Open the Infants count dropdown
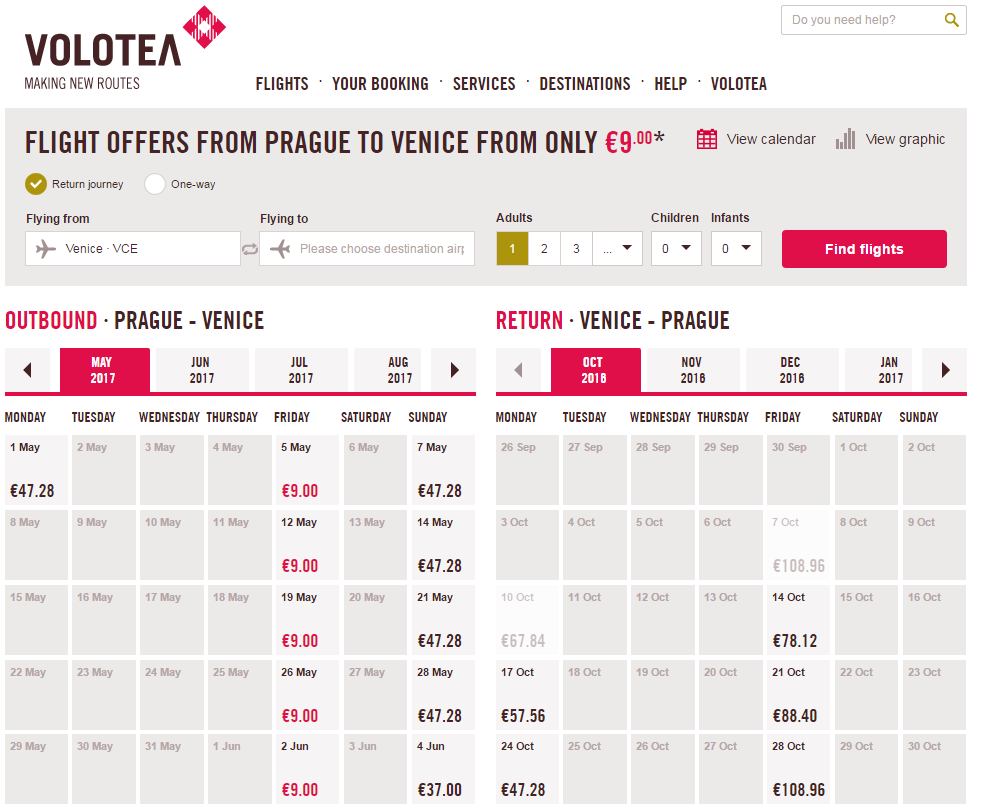 click(x=736, y=249)
